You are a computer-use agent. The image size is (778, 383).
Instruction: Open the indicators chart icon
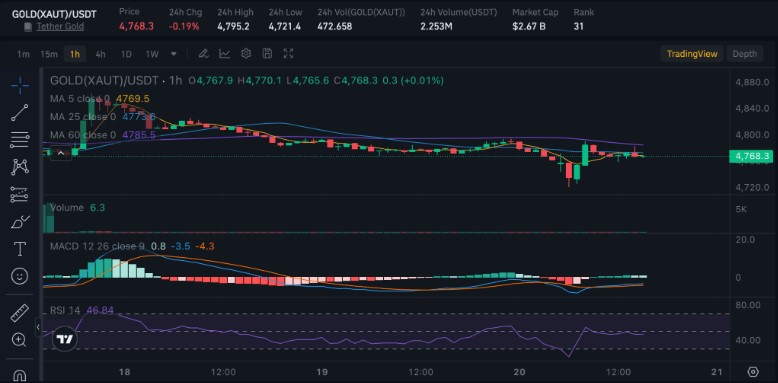(225, 54)
